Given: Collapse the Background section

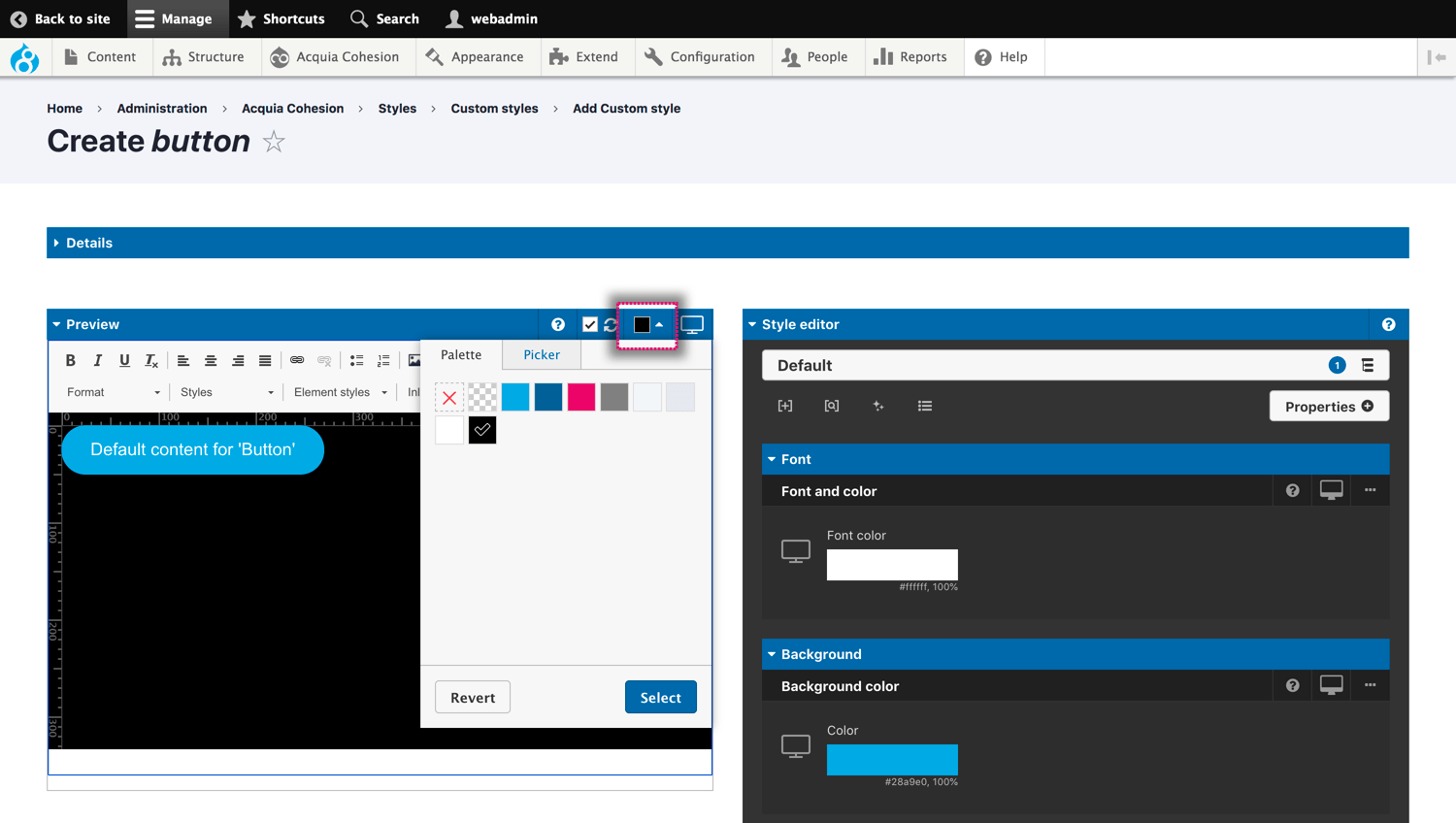Looking at the screenshot, I should [x=820, y=654].
